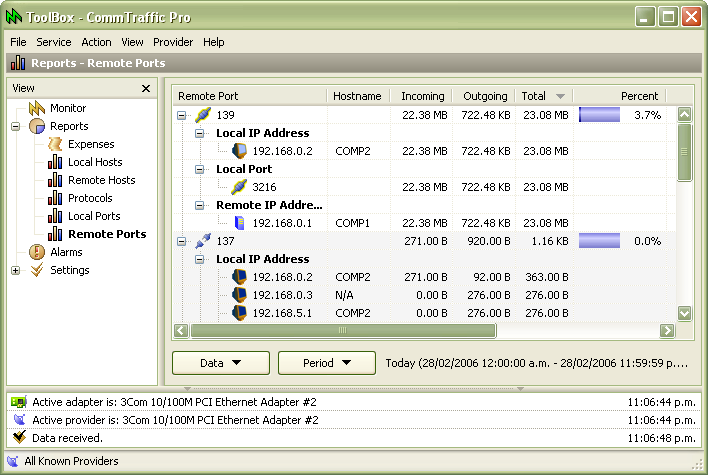Collapse Local IP Address group under port 137
The height and width of the screenshot is (475, 708).
click(200, 260)
